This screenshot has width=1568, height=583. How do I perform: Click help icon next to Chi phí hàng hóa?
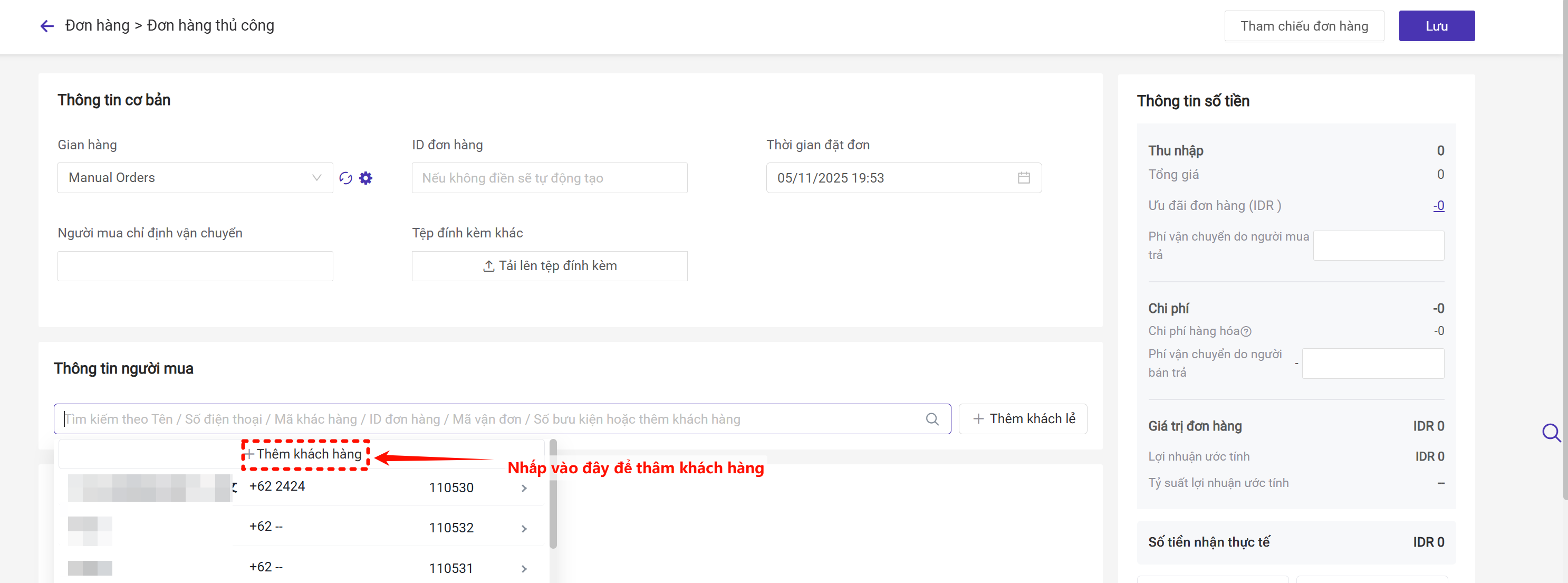pos(1245,331)
